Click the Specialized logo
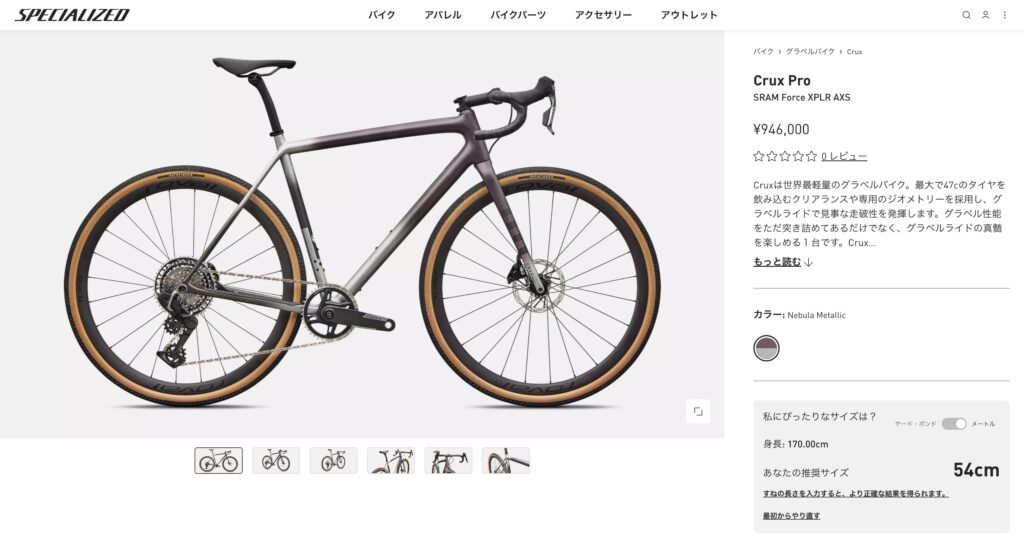This screenshot has width=1024, height=549. [x=72, y=15]
